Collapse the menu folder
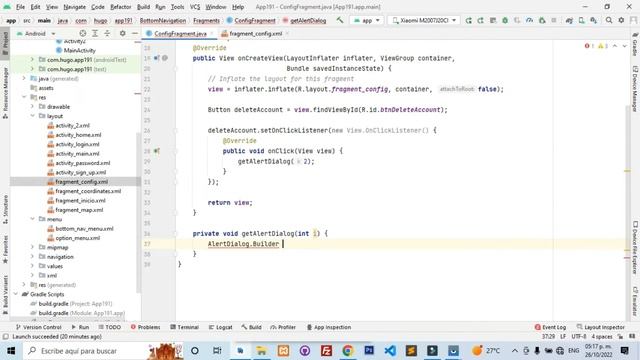Viewport: 640px width, 360px height. tap(32, 219)
